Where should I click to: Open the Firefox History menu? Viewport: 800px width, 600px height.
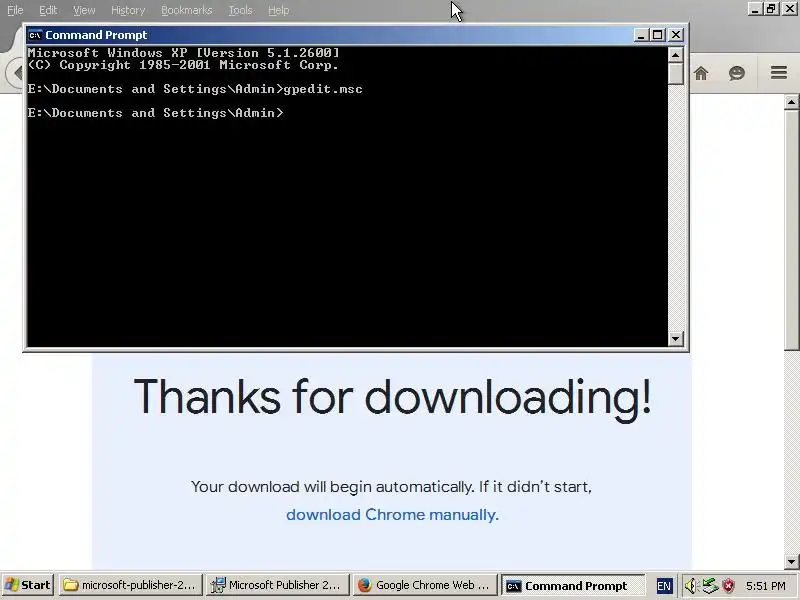point(128,10)
